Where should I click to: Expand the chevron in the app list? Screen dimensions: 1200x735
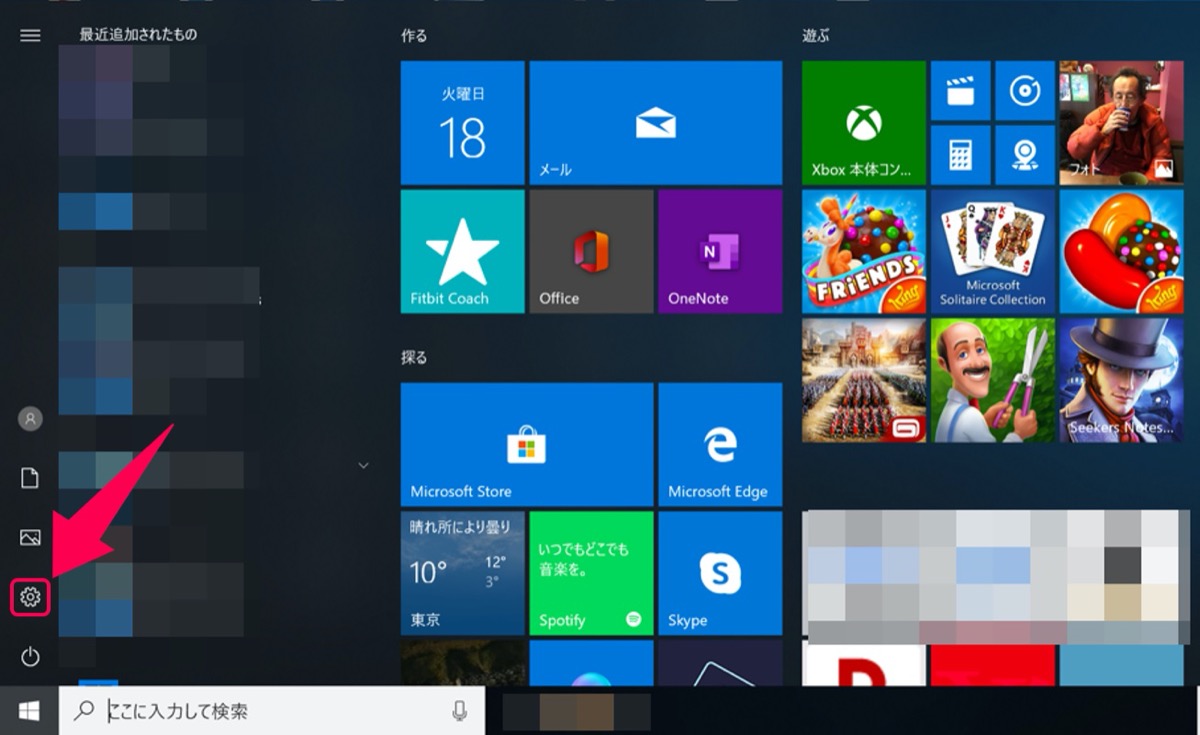pyautogui.click(x=363, y=466)
